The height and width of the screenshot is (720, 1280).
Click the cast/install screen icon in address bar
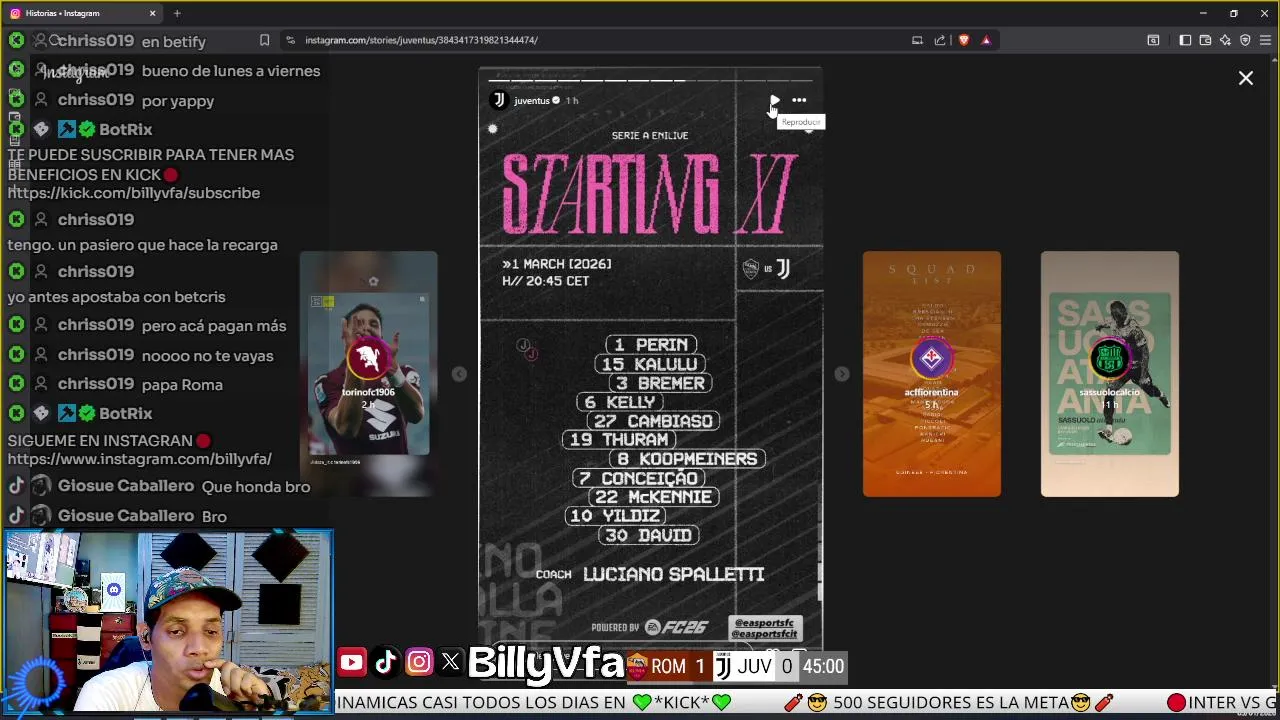pos(917,40)
